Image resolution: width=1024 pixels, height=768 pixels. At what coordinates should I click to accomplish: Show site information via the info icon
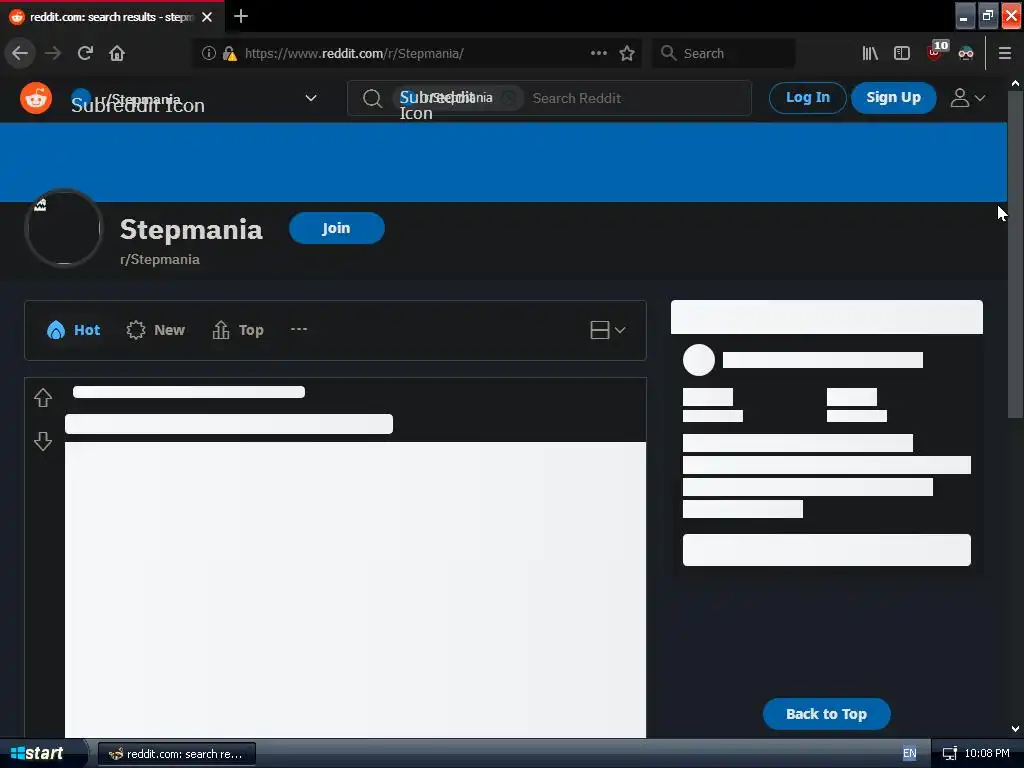point(208,53)
